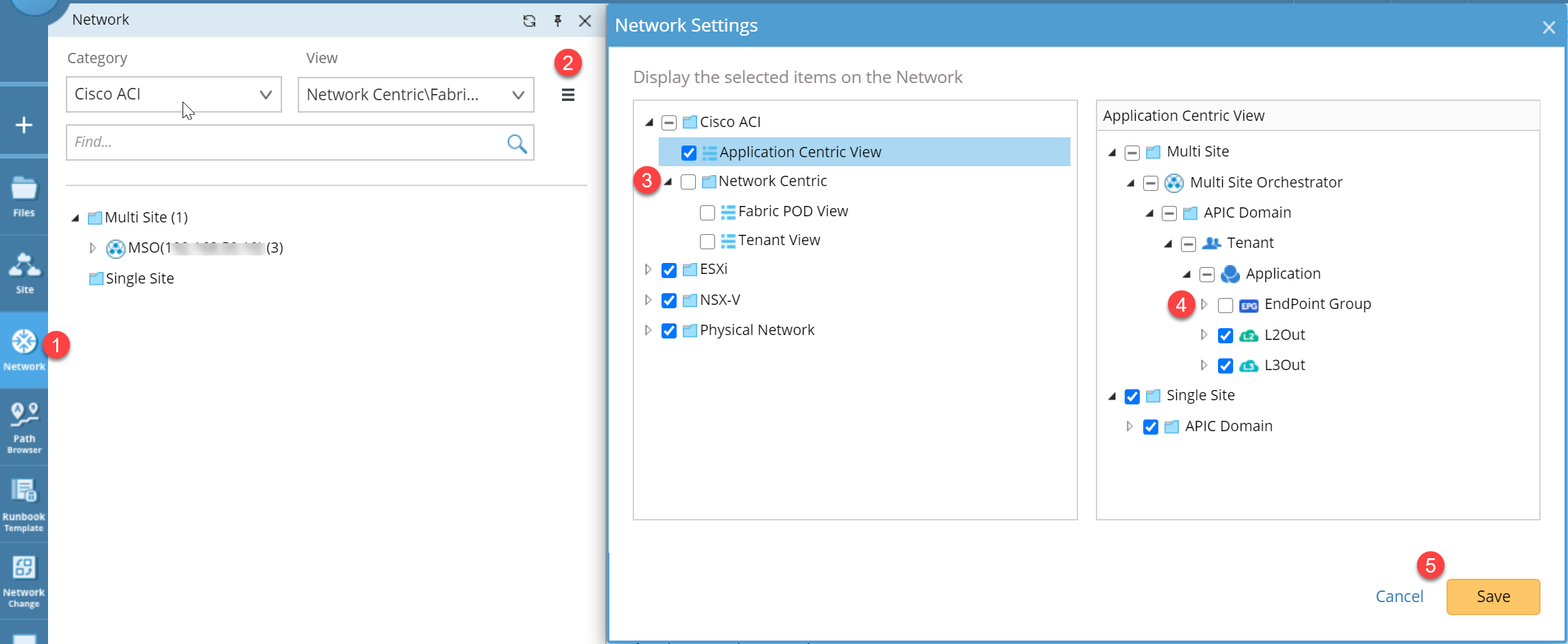This screenshot has width=1568, height=644.
Task: Open the Category dropdown showing Cisco ACI
Action: (174, 95)
